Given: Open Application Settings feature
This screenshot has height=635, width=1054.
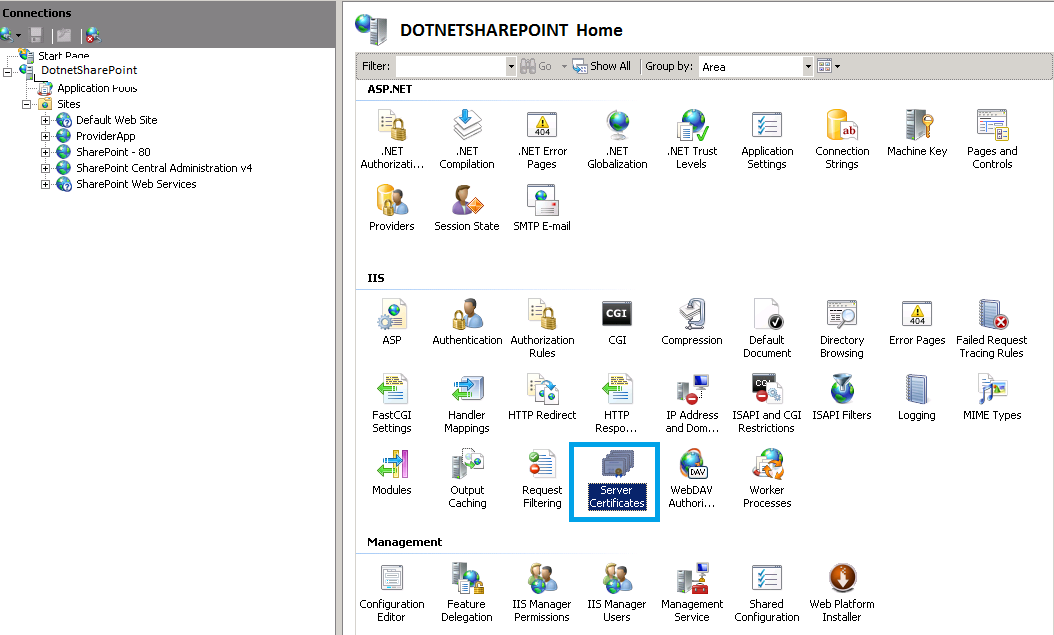Looking at the screenshot, I should [x=767, y=139].
